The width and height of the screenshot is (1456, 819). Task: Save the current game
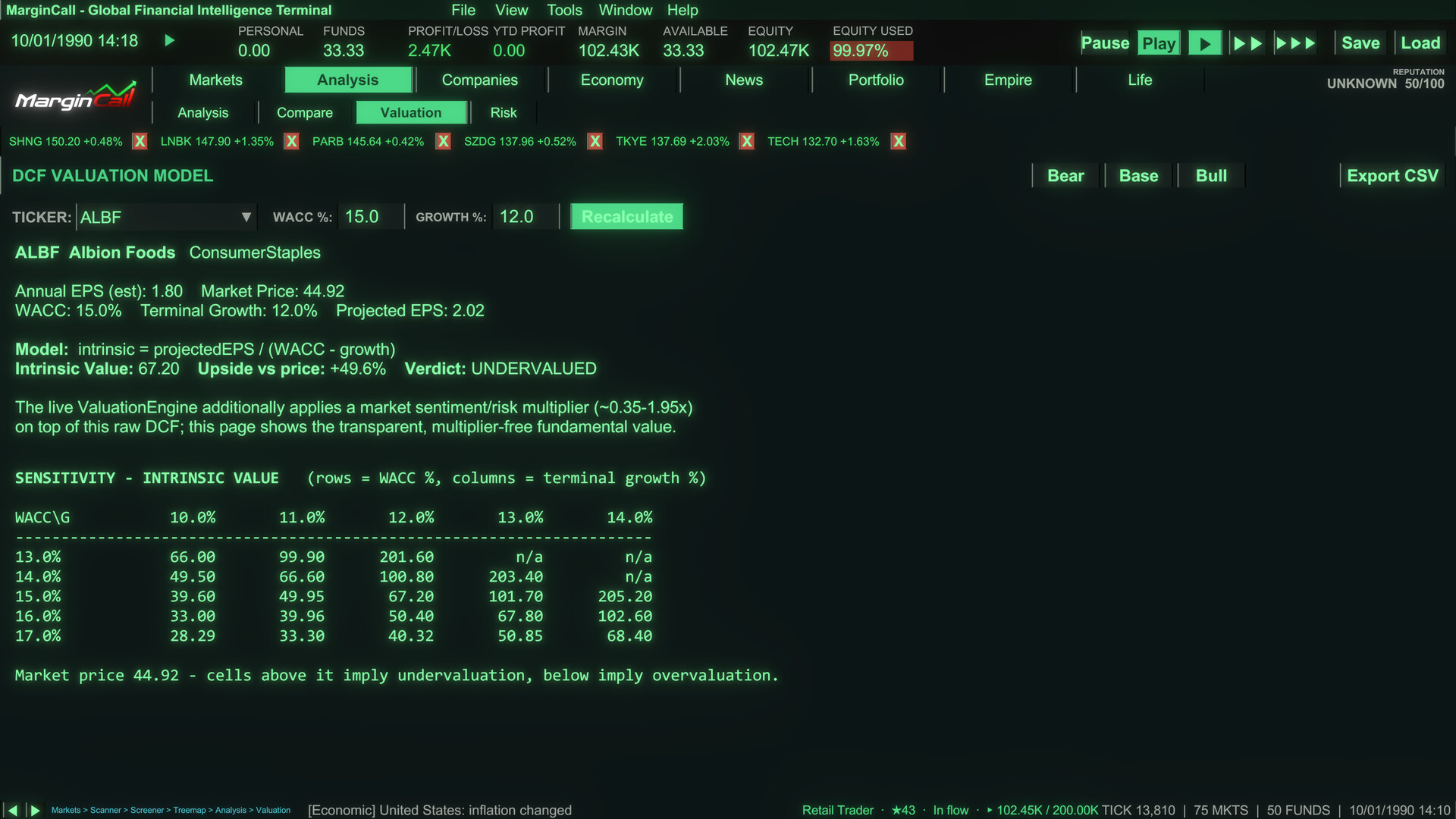(1360, 43)
